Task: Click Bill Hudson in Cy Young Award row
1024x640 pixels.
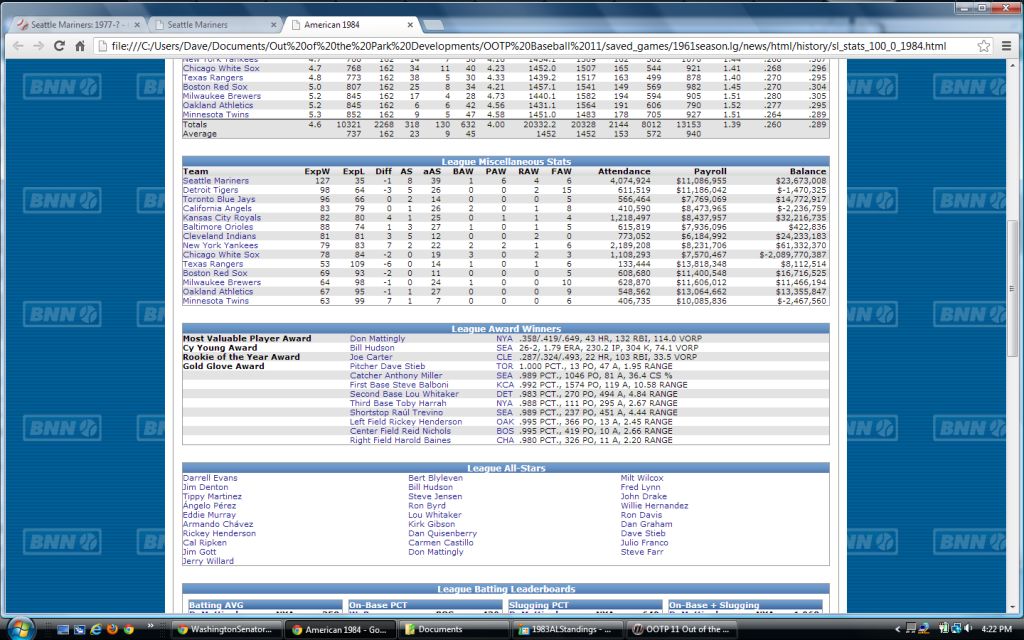Action: 372,347
